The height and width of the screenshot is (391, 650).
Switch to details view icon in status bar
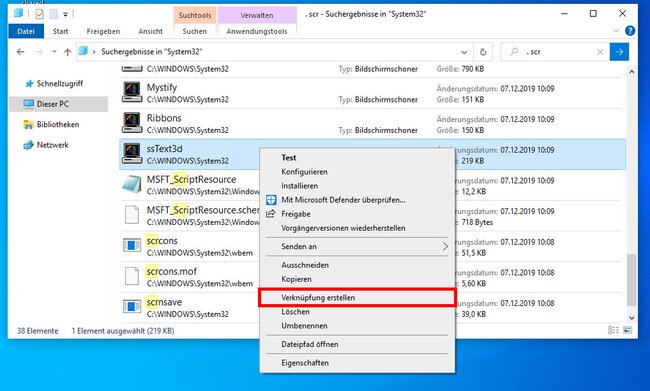point(613,330)
